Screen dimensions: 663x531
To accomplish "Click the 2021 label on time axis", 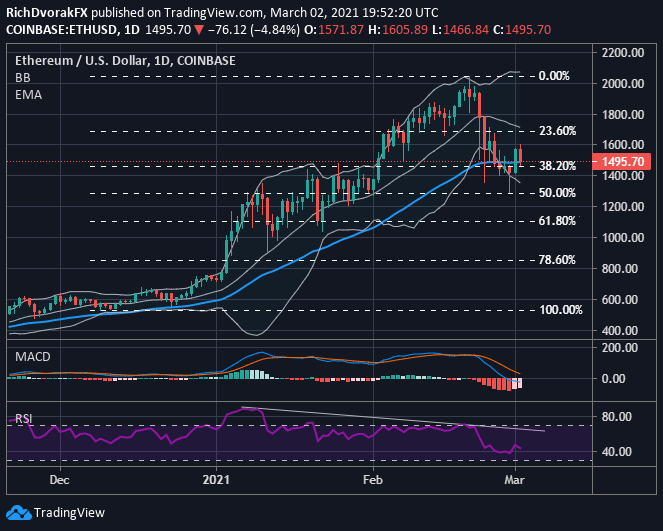I will pyautogui.click(x=216, y=480).
